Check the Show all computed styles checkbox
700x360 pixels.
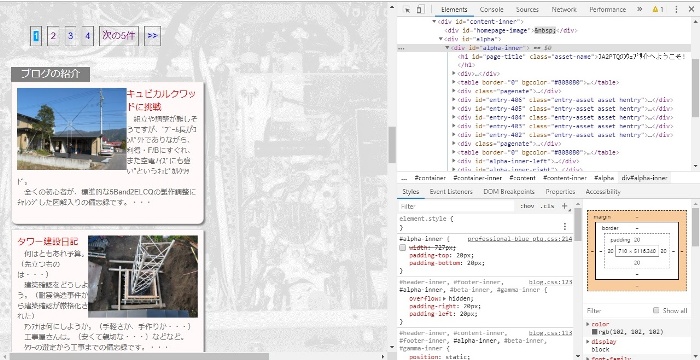tap(656, 310)
